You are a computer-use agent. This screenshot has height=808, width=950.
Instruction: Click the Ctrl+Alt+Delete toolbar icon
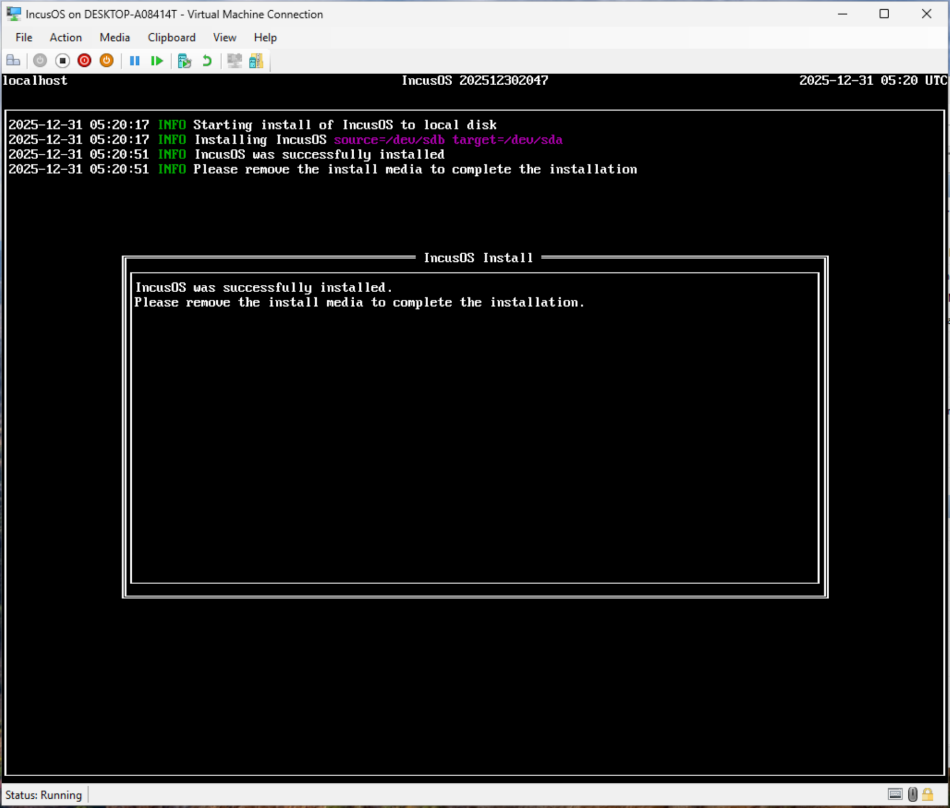(13, 60)
